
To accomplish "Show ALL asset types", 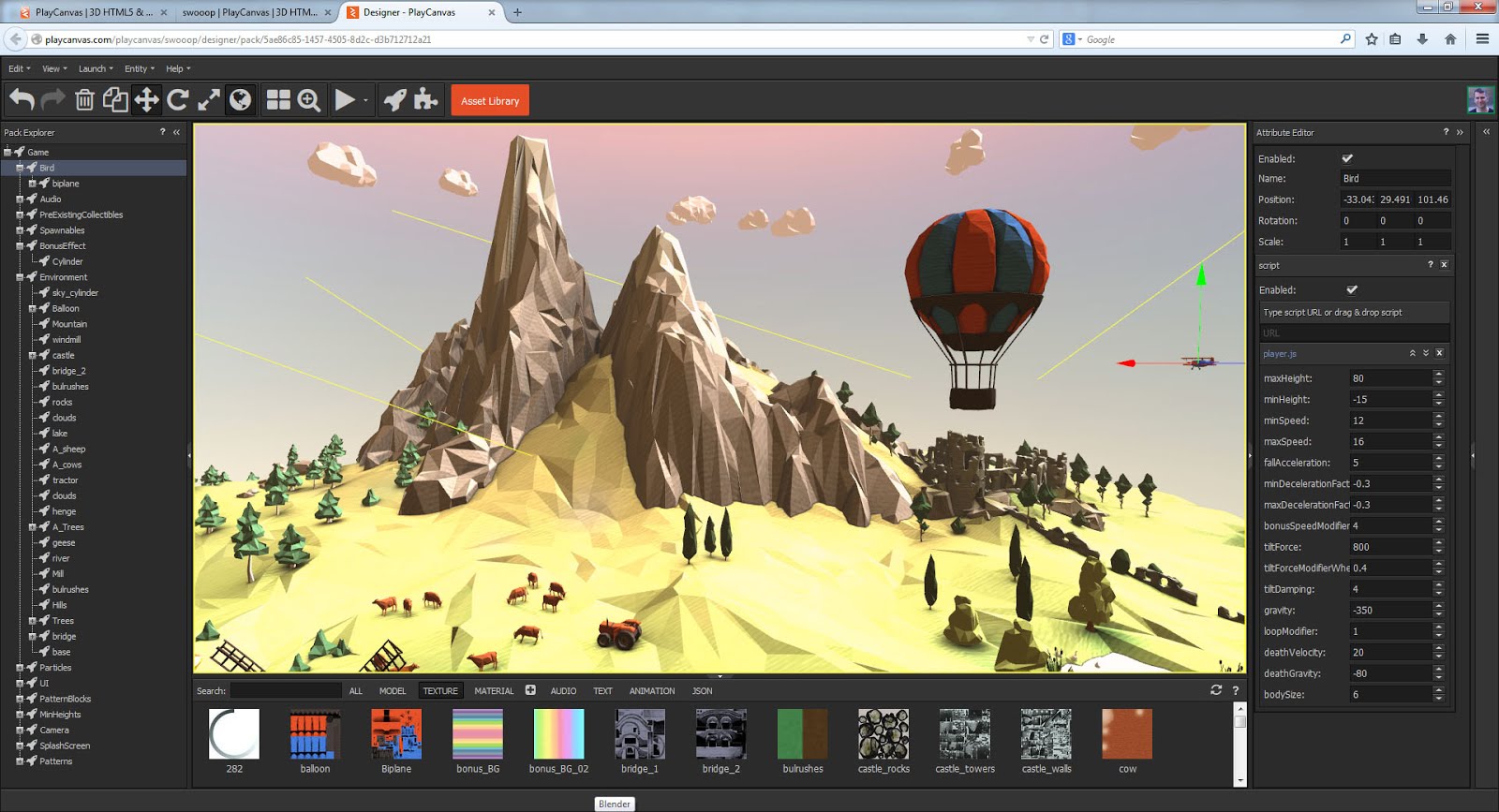I will click(356, 691).
